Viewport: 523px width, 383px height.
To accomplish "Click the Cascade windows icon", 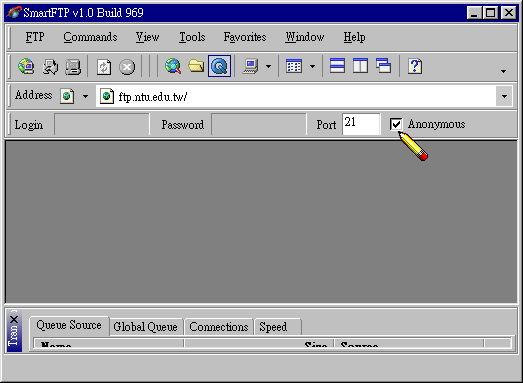I will (384, 65).
